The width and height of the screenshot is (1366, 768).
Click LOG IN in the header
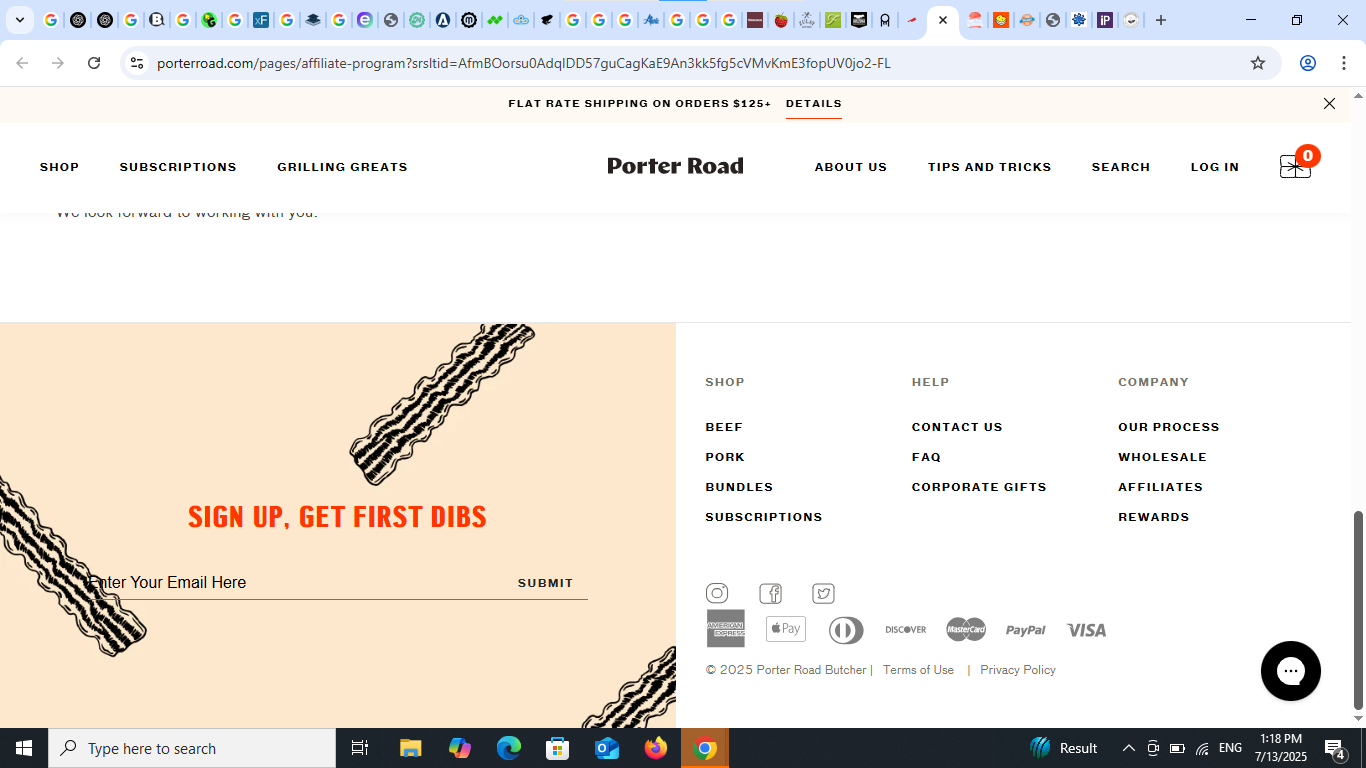tap(1215, 167)
